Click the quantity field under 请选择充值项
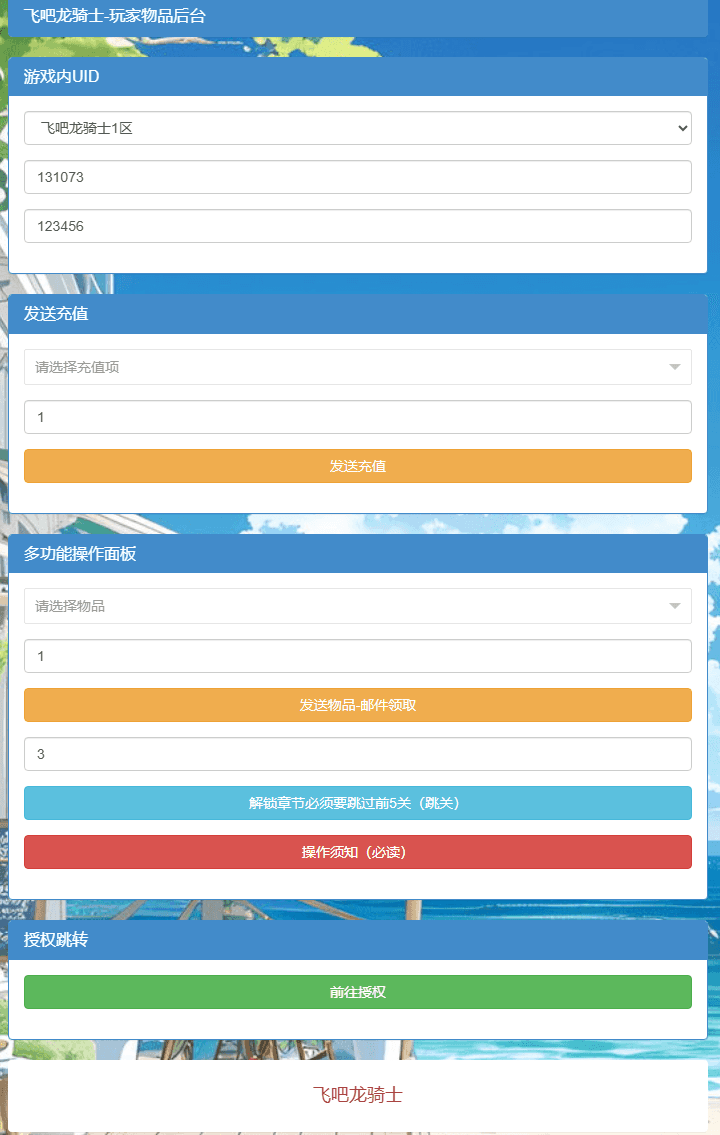 pos(357,418)
